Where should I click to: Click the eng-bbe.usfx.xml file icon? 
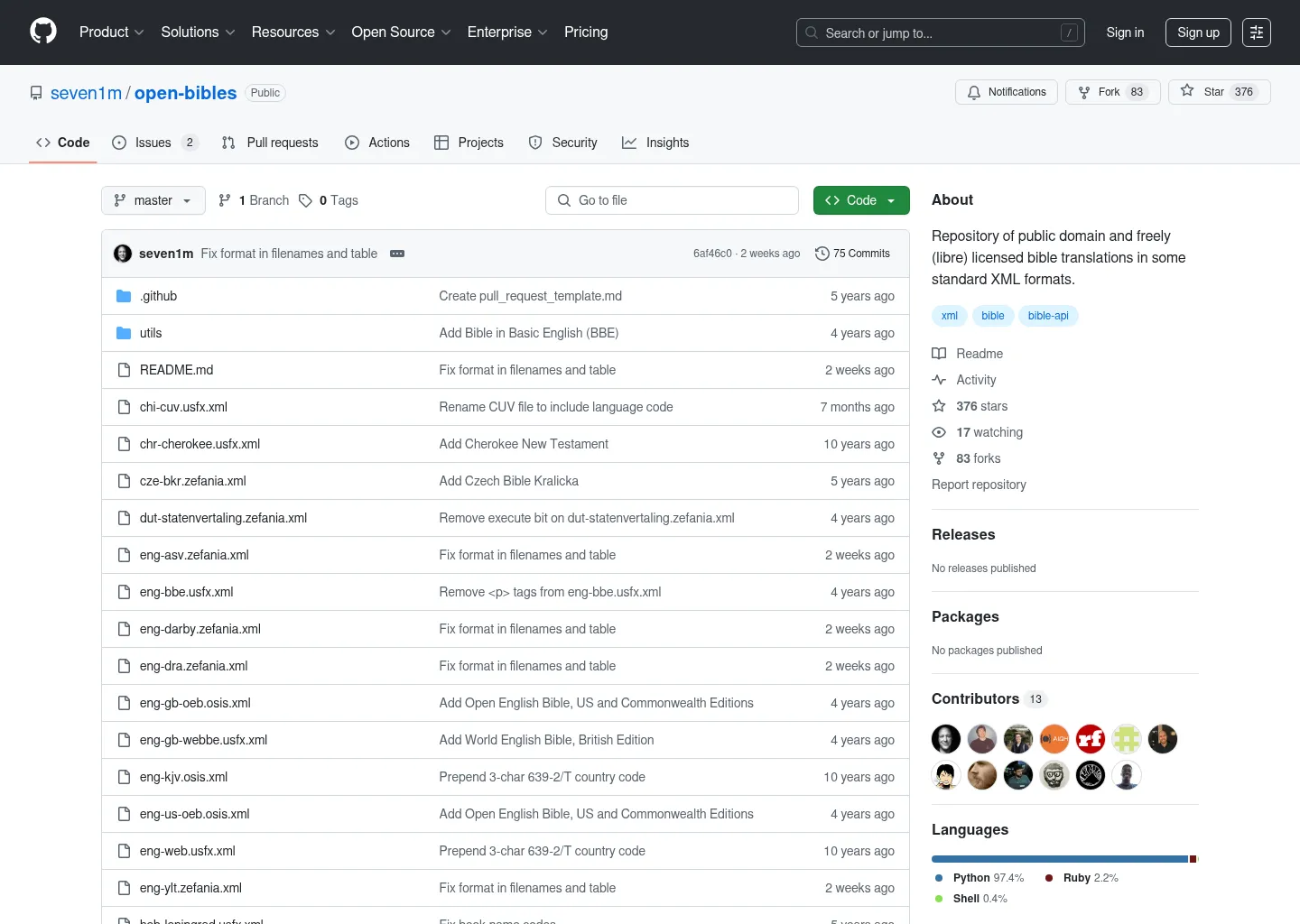coord(124,592)
